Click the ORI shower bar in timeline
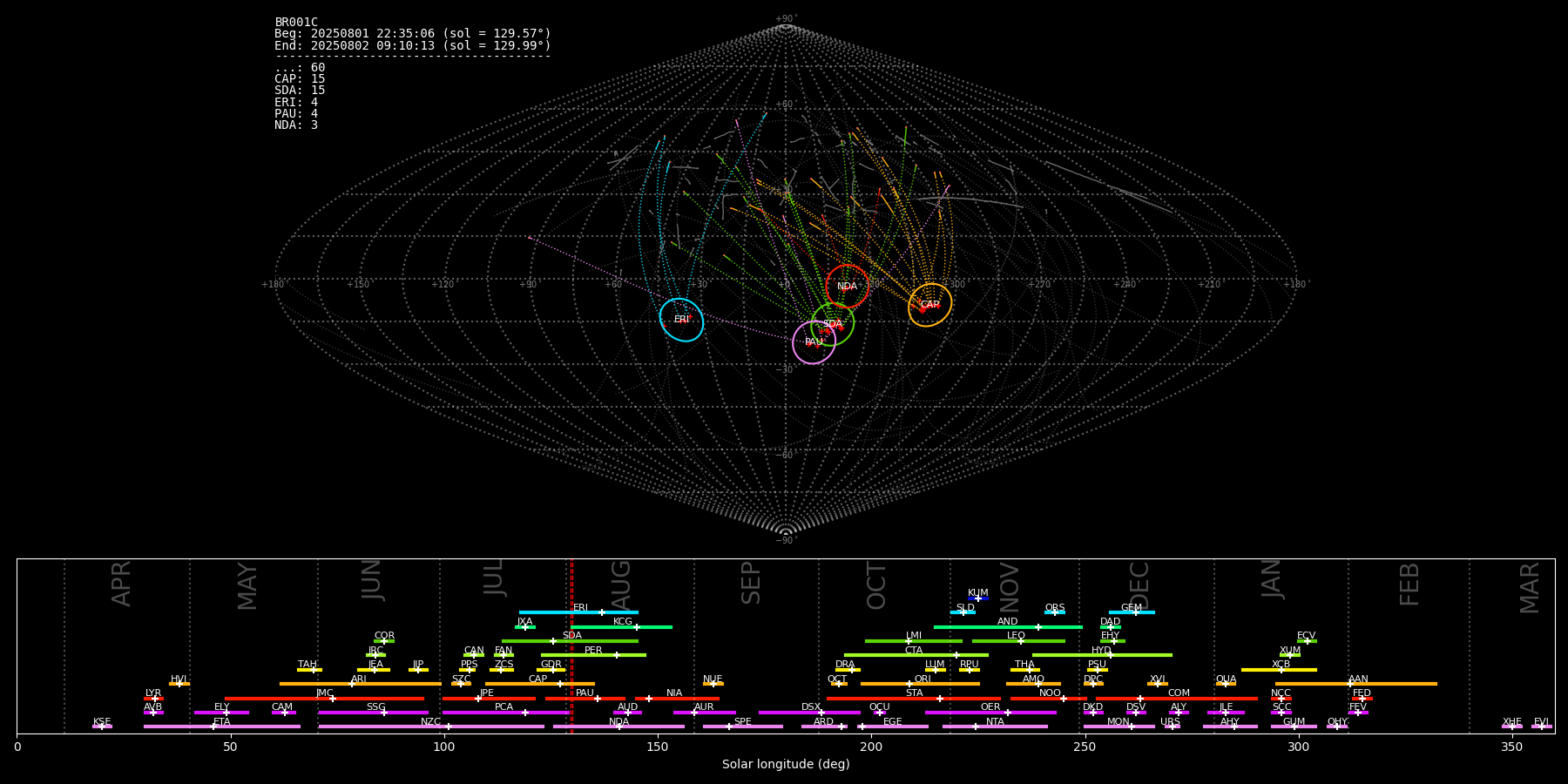 pos(920,684)
